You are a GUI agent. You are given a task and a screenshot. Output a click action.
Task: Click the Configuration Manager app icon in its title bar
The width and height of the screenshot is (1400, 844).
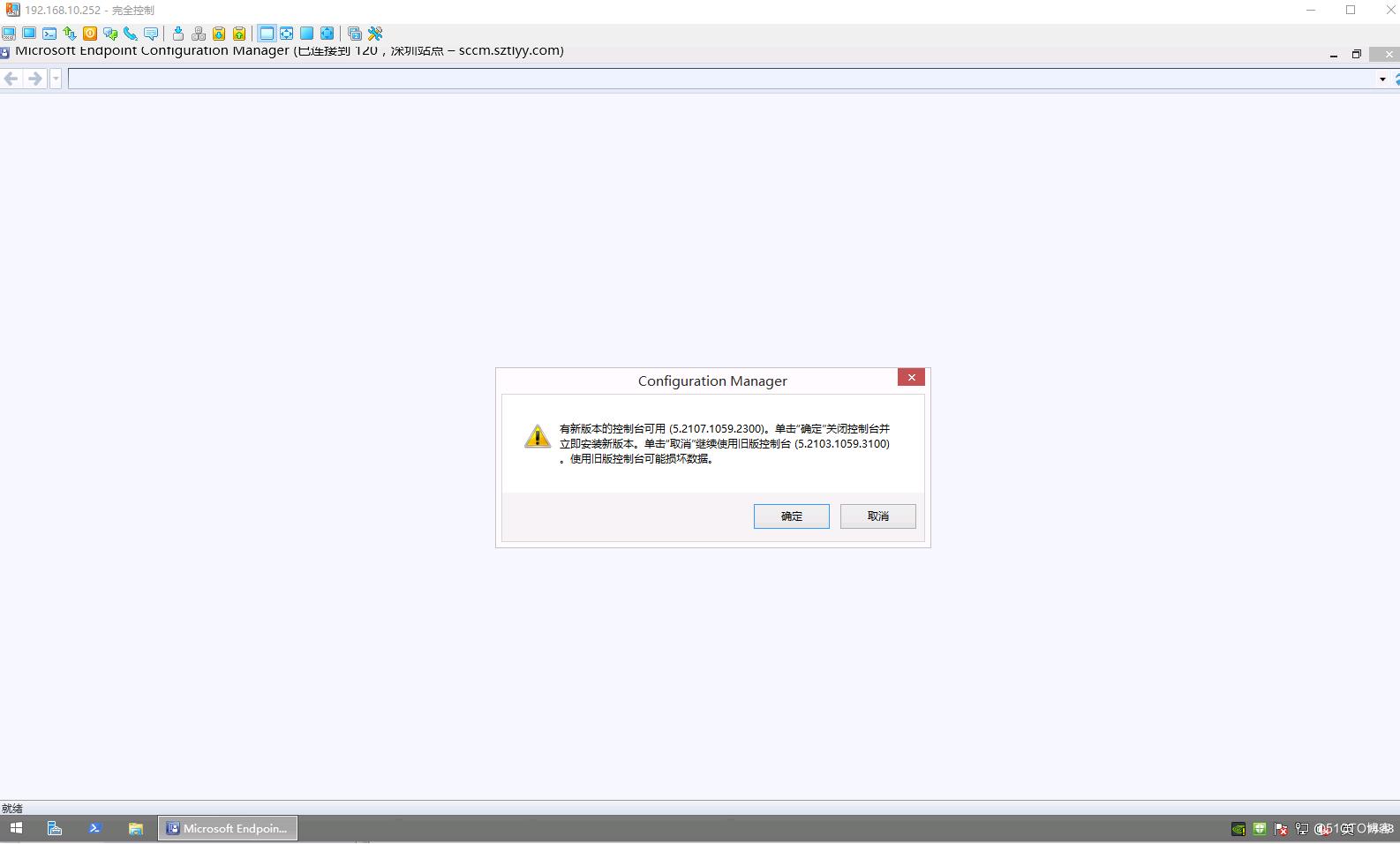[x=4, y=52]
